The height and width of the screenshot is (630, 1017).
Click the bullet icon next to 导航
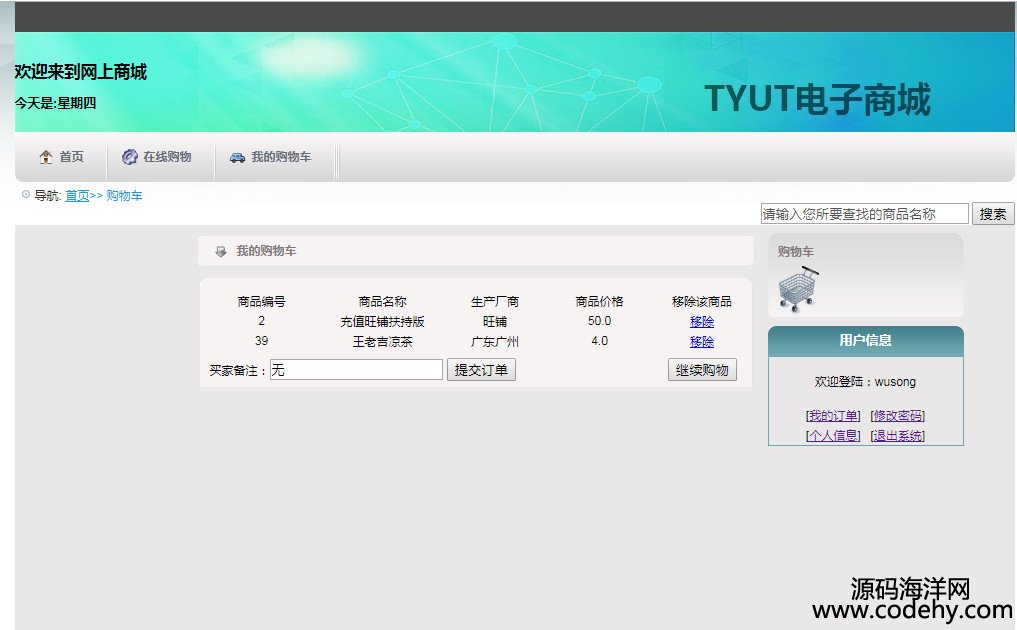click(x=26, y=195)
